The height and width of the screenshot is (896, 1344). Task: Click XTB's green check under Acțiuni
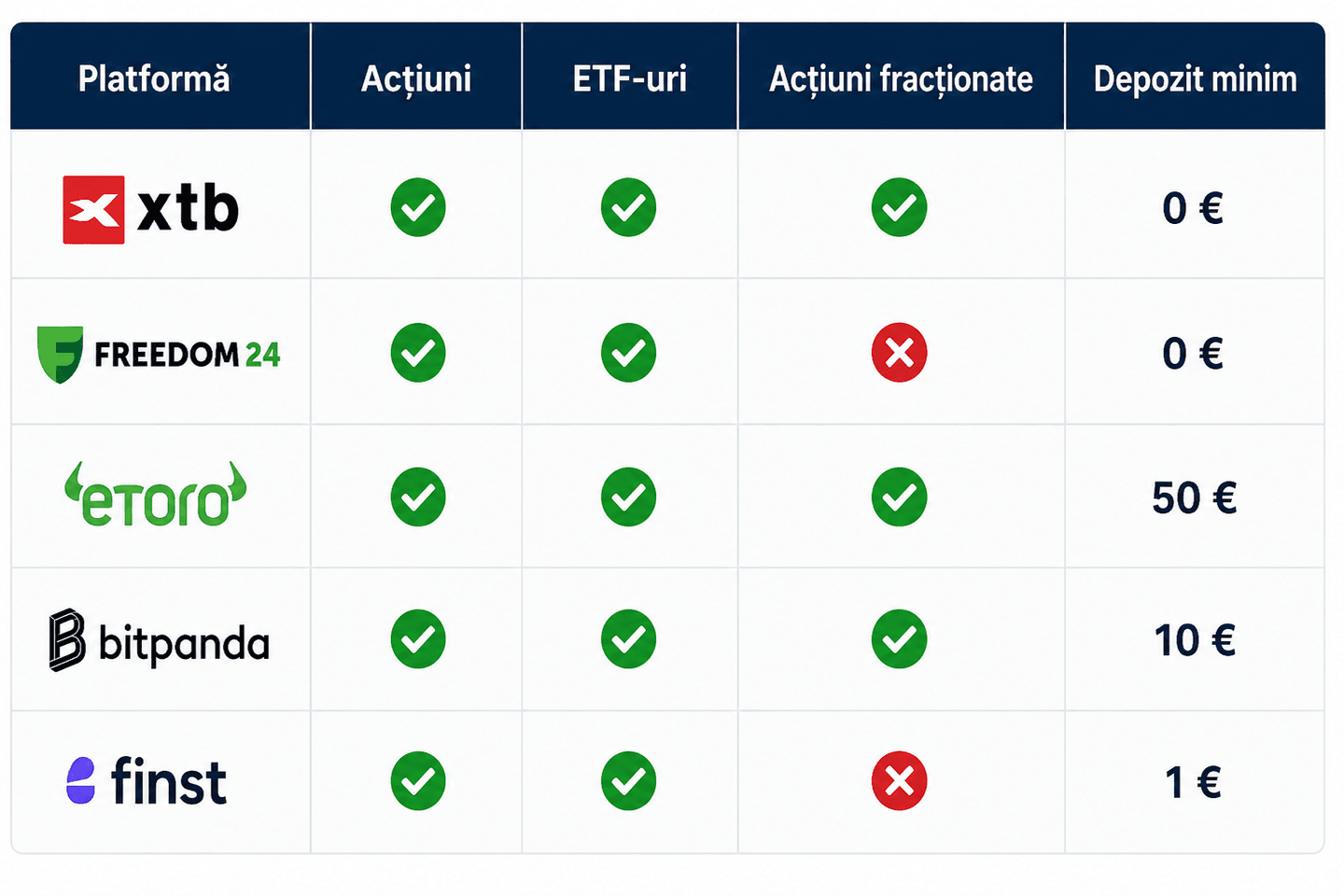point(418,207)
